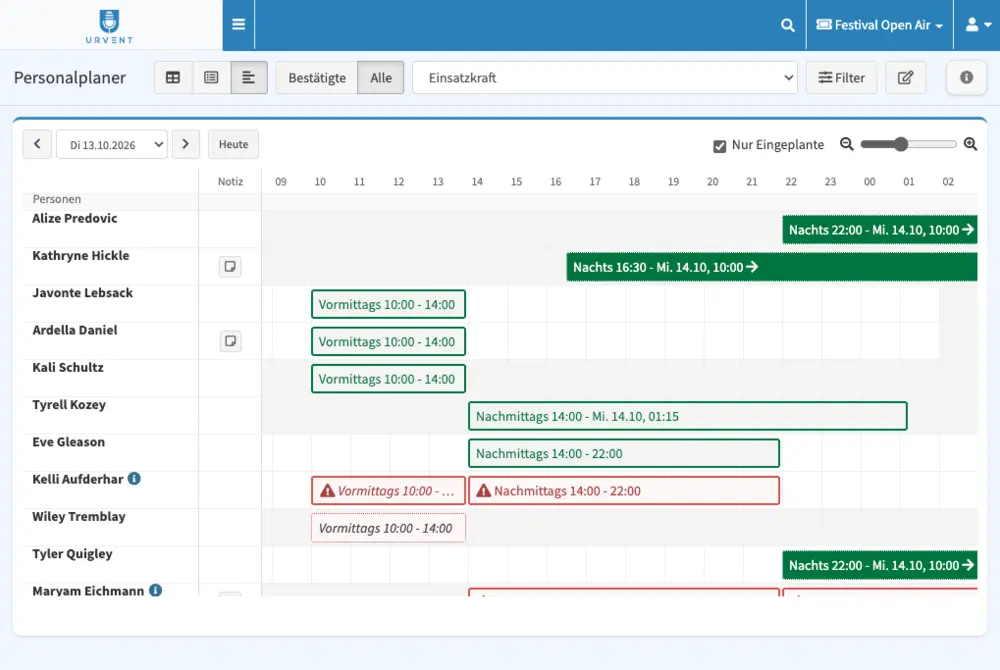Jump to today with Heute button
The image size is (1000, 670).
[233, 144]
